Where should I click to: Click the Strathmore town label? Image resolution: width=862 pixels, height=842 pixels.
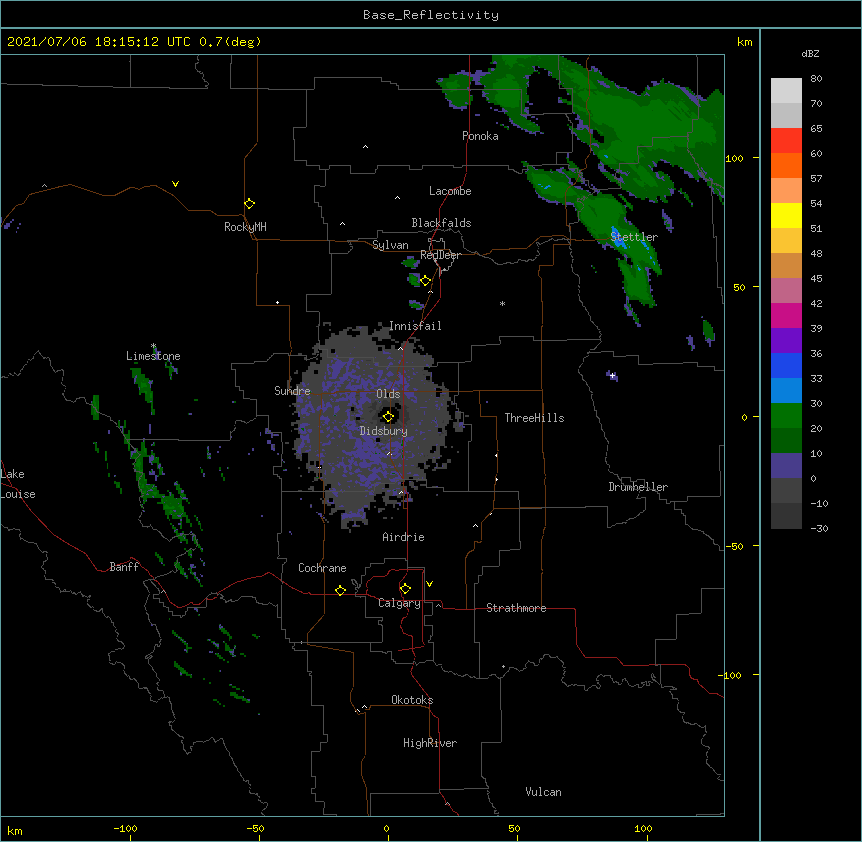pos(516,608)
